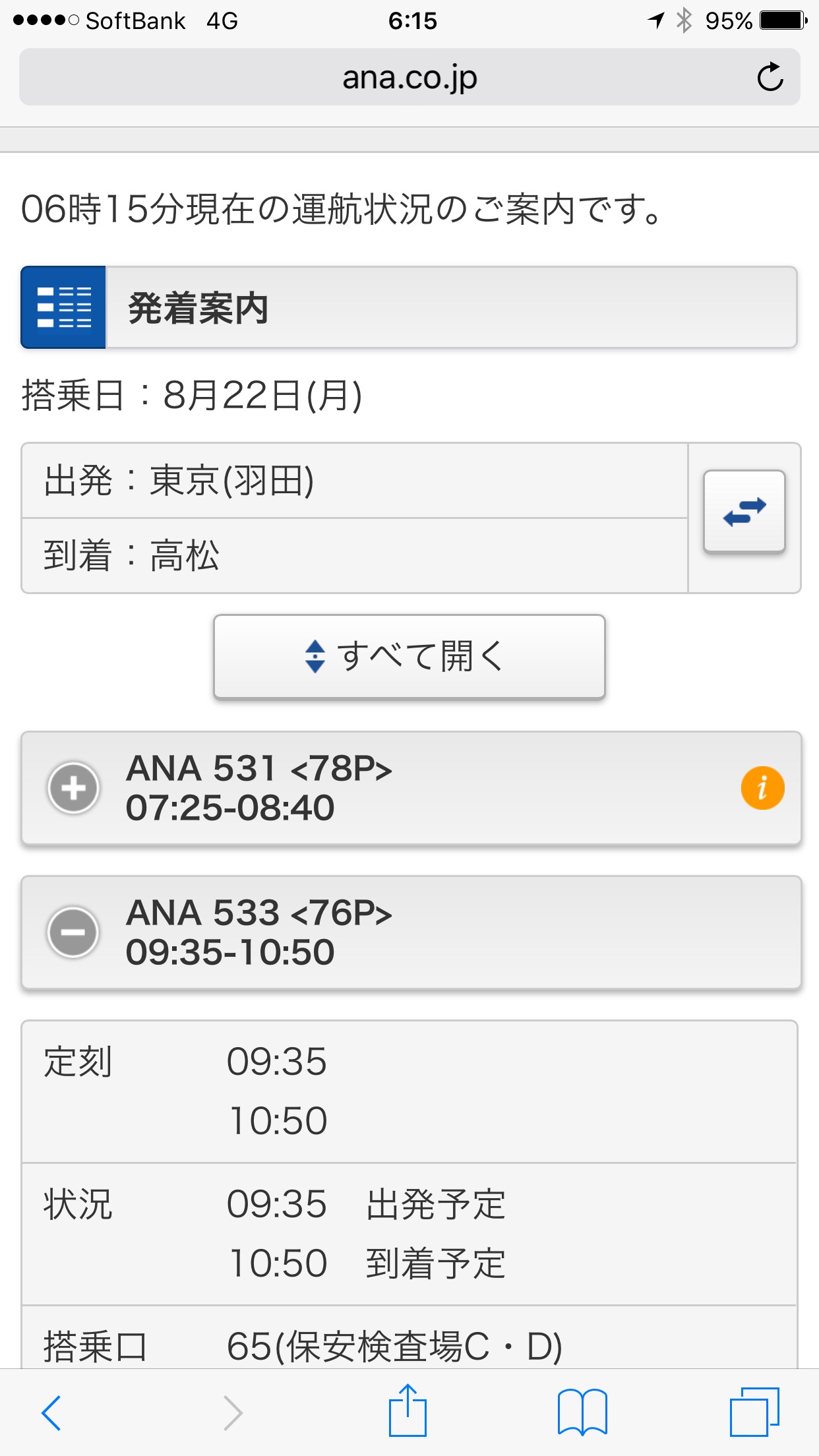Tap the 搭乗口 65 boarding gate row
The width and height of the screenshot is (819, 1456).
pos(409,1345)
